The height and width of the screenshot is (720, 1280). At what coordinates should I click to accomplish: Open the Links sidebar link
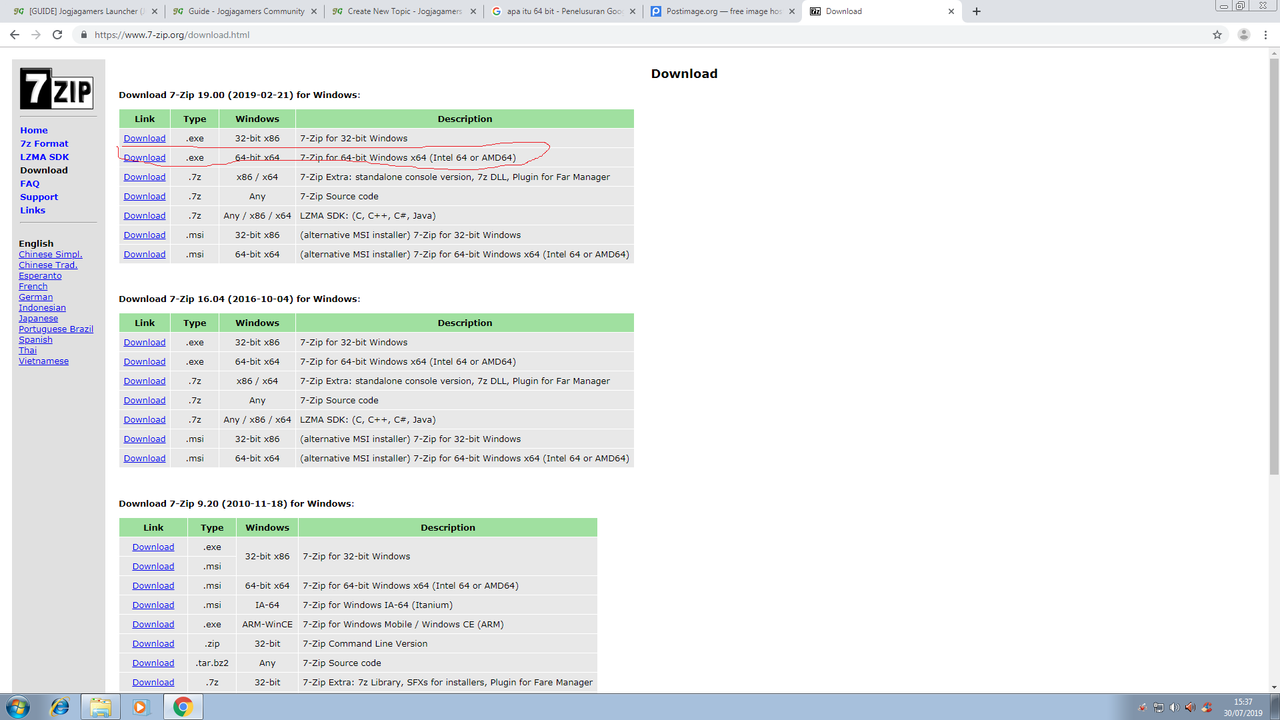click(33, 210)
